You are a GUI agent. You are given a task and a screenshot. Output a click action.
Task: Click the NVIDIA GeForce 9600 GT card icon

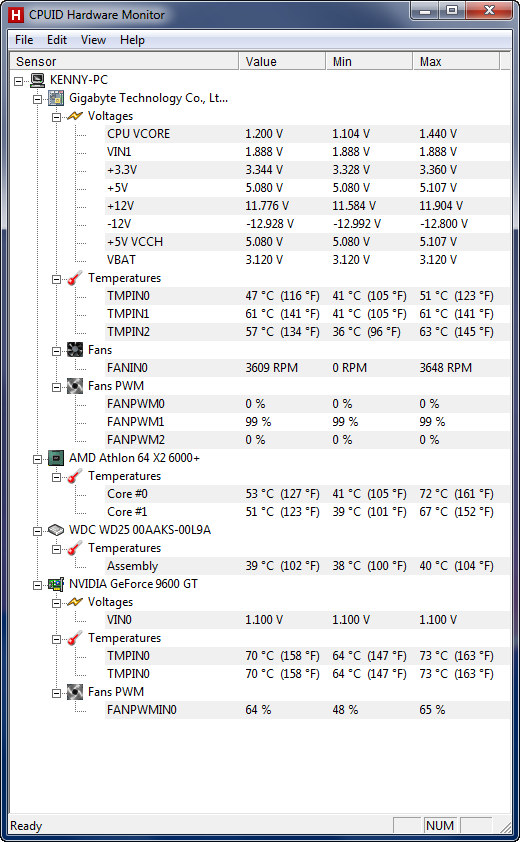coord(56,584)
